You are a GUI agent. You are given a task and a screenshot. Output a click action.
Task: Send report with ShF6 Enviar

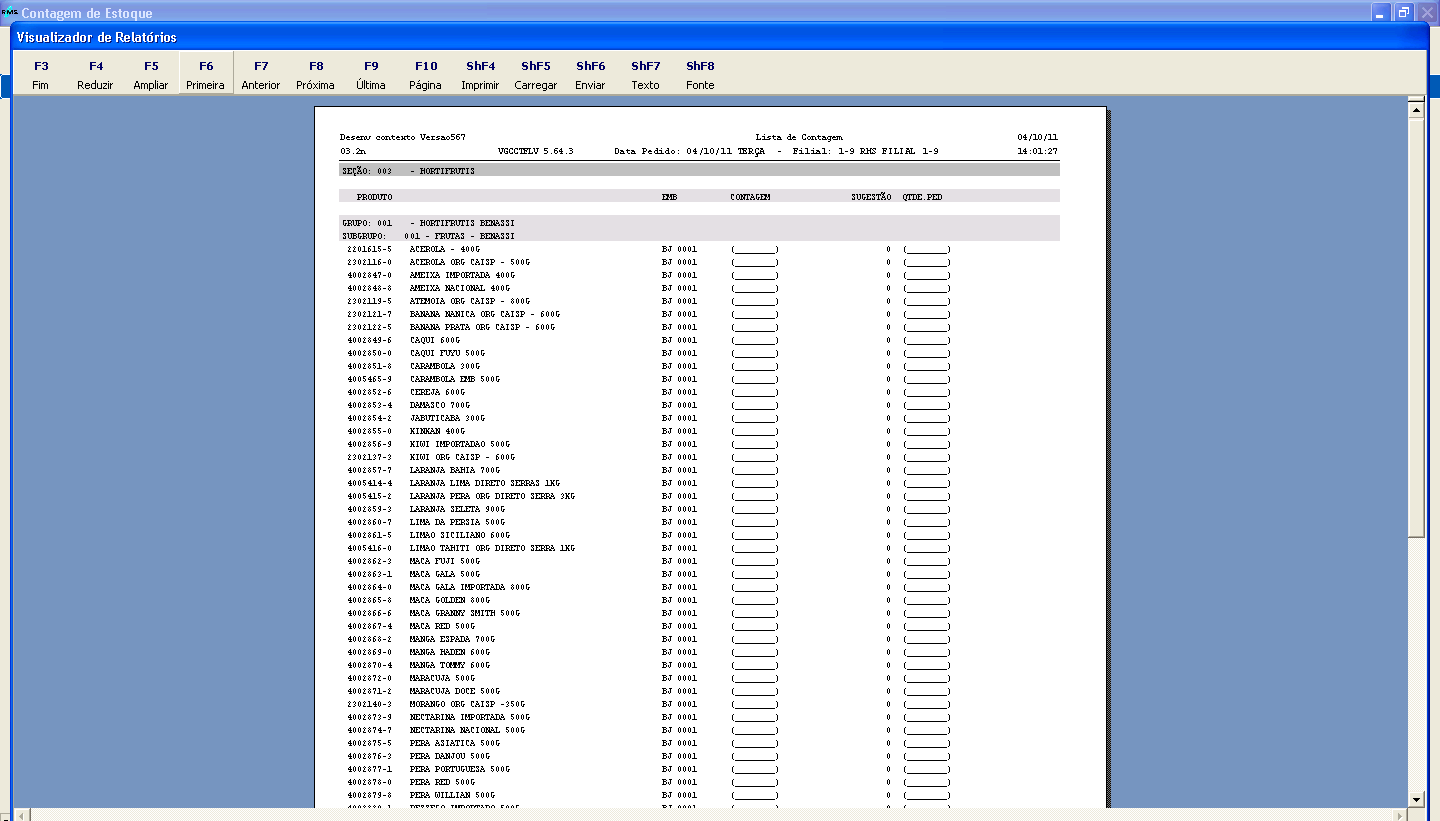pyautogui.click(x=591, y=75)
